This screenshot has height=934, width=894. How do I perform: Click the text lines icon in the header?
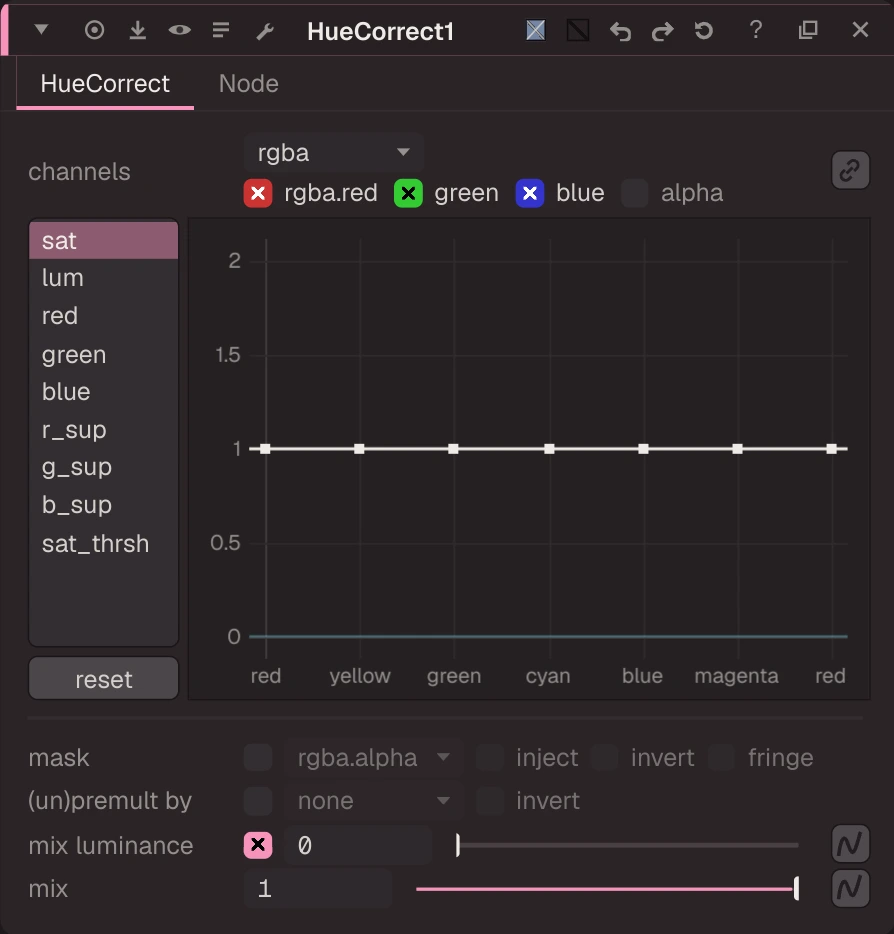click(x=221, y=30)
